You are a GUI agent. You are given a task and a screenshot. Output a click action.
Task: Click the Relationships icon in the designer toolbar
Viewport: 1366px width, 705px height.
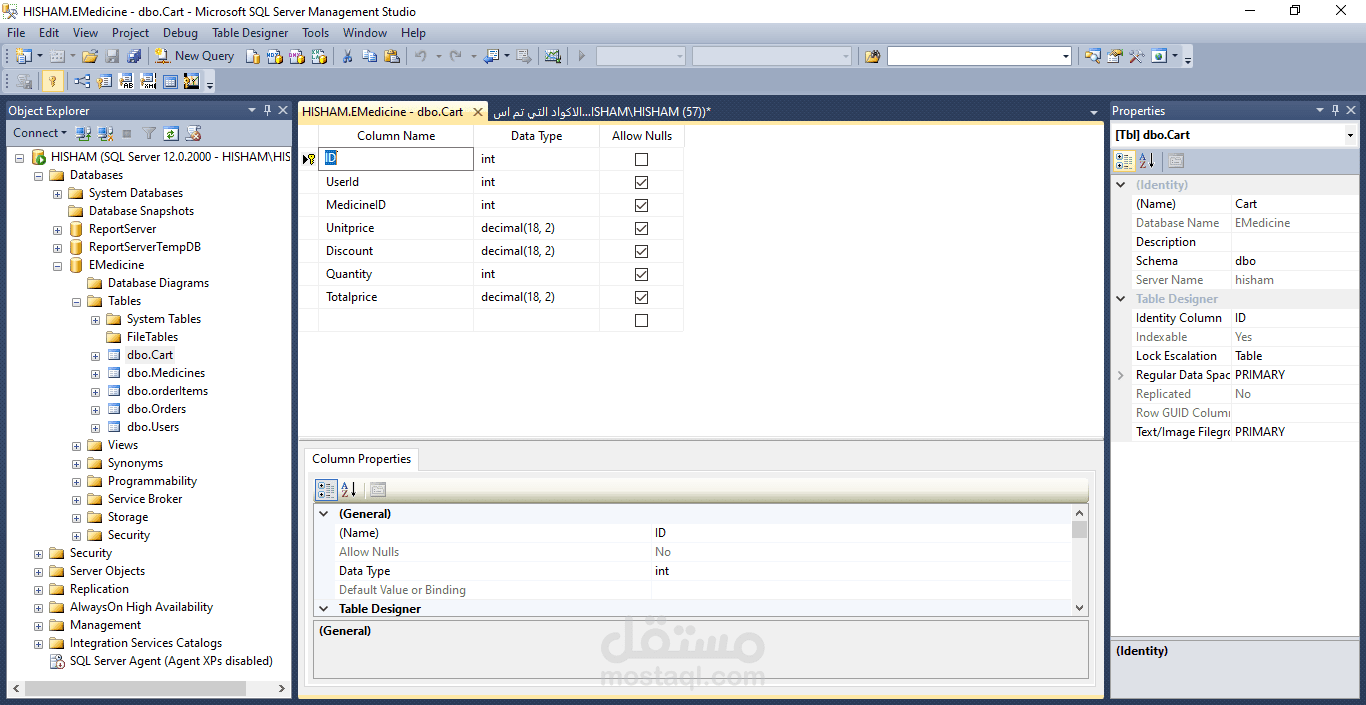pyautogui.click(x=82, y=81)
